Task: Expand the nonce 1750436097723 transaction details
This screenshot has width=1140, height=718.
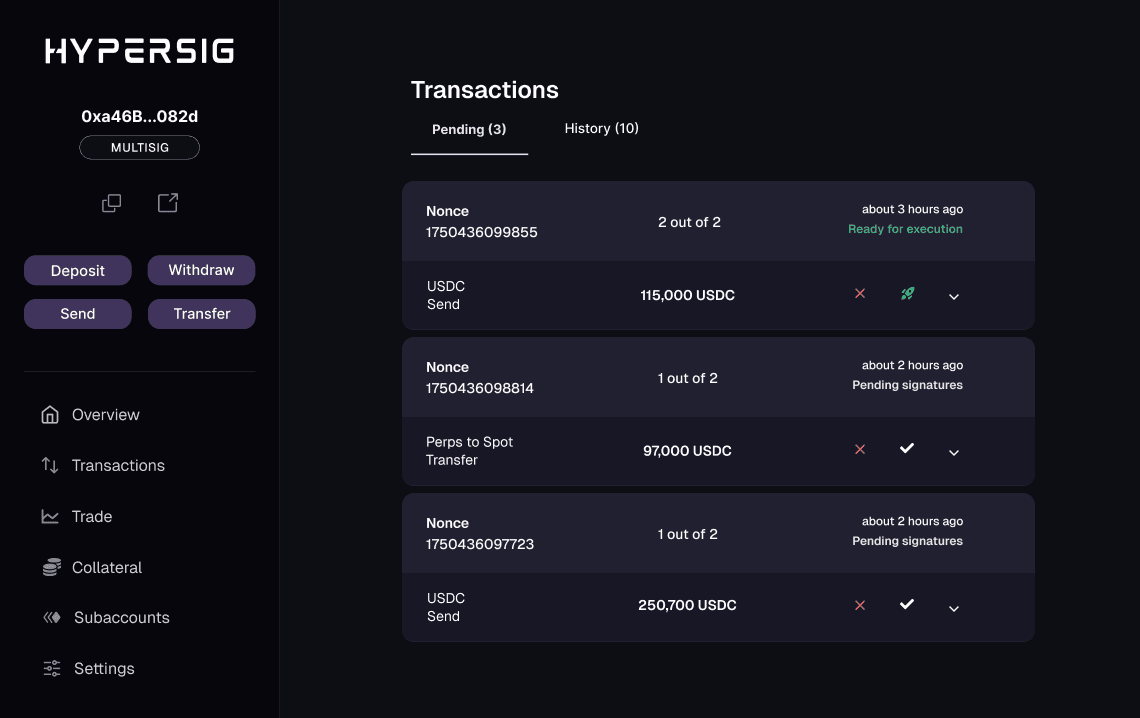Action: click(953, 606)
